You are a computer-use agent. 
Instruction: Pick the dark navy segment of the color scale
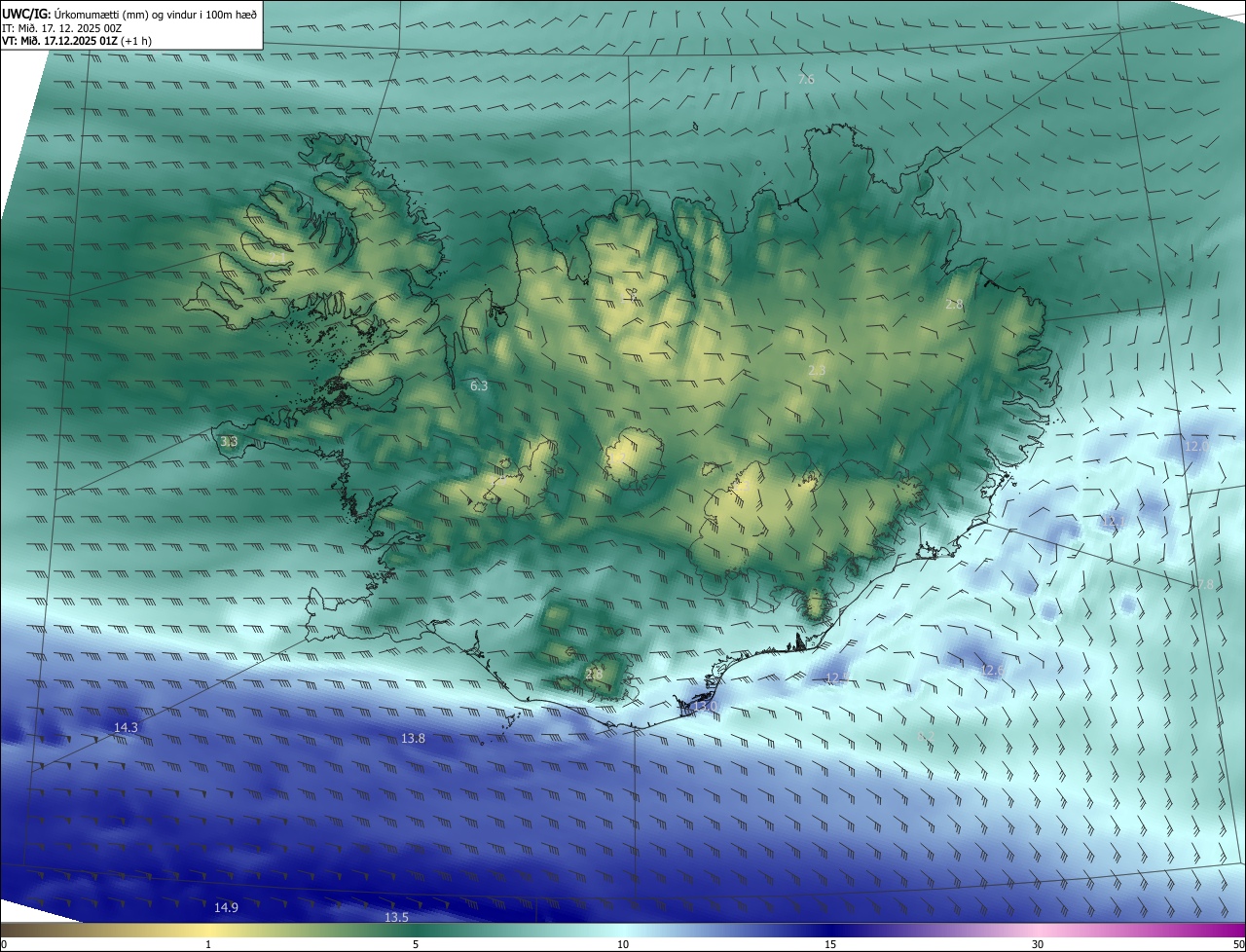point(830,931)
